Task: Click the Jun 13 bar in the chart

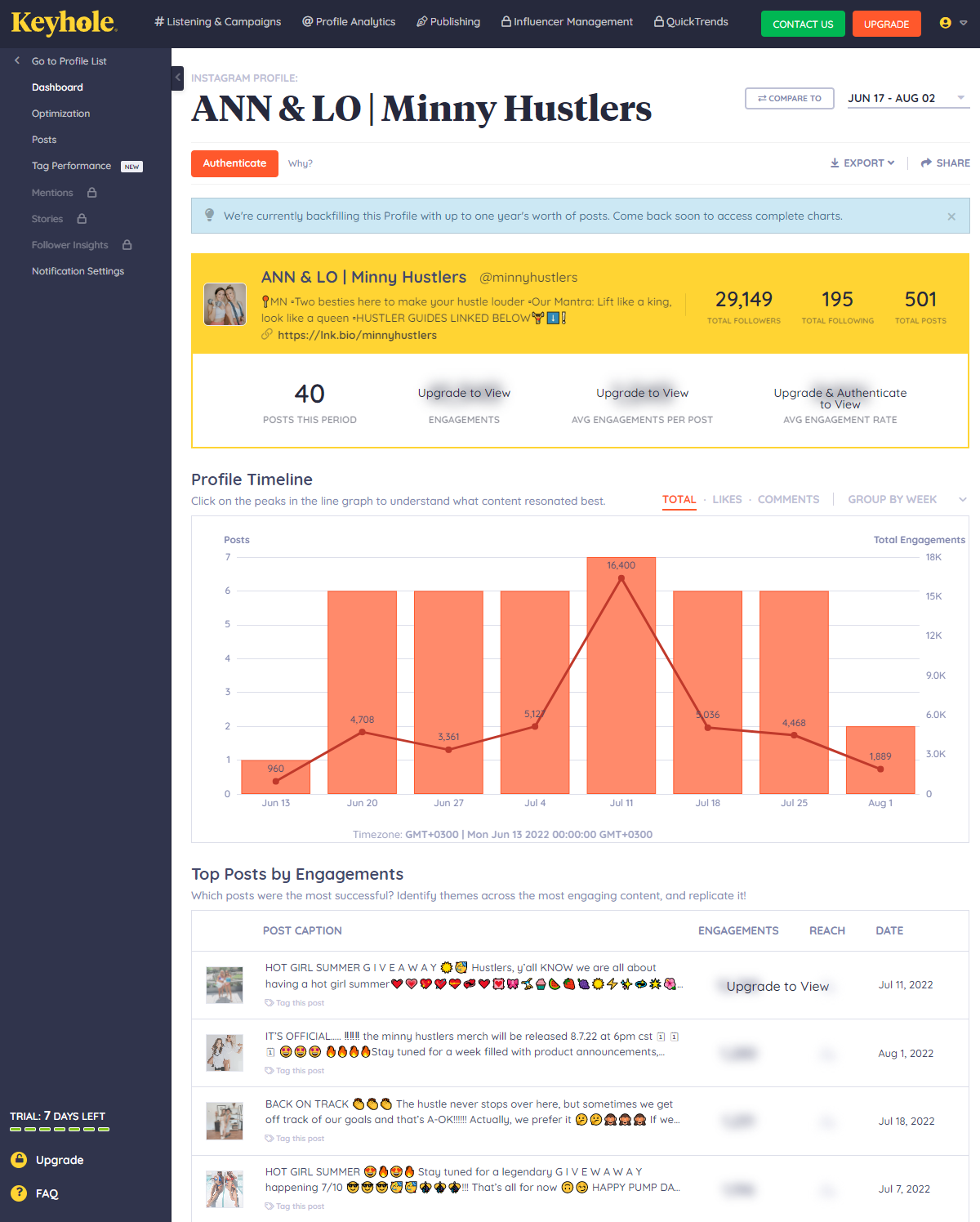Action: (x=276, y=777)
